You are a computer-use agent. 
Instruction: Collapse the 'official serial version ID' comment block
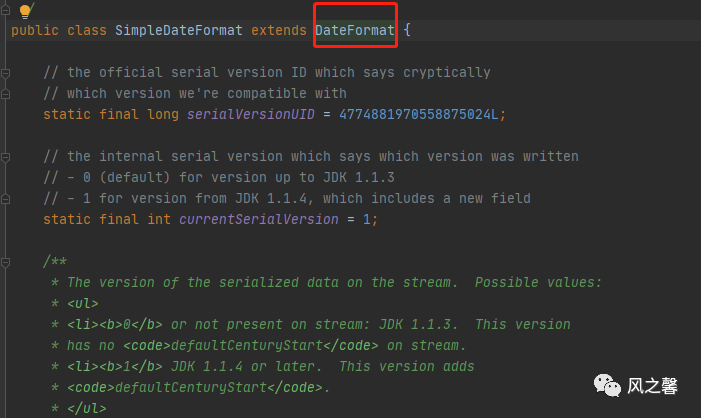point(5,73)
